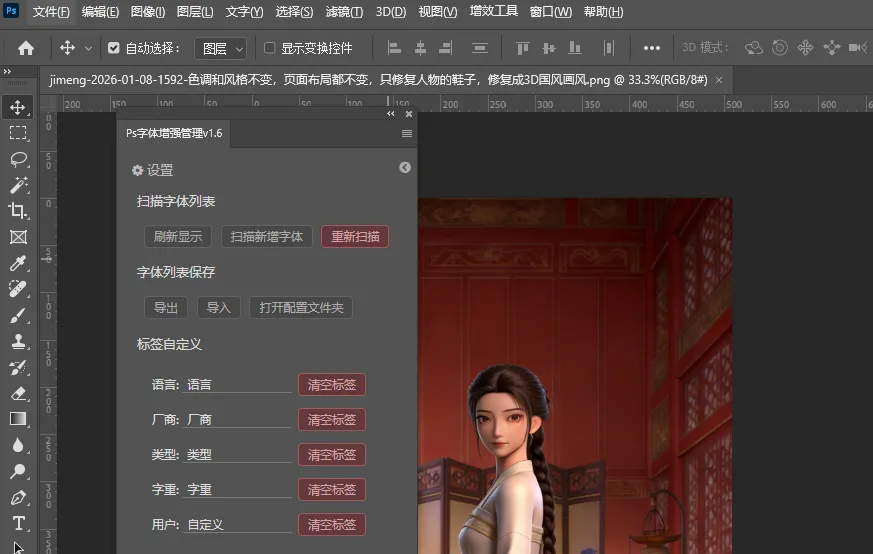Click the Photoshop Ps logo icon
This screenshot has width=873, height=554.
[x=11, y=11]
